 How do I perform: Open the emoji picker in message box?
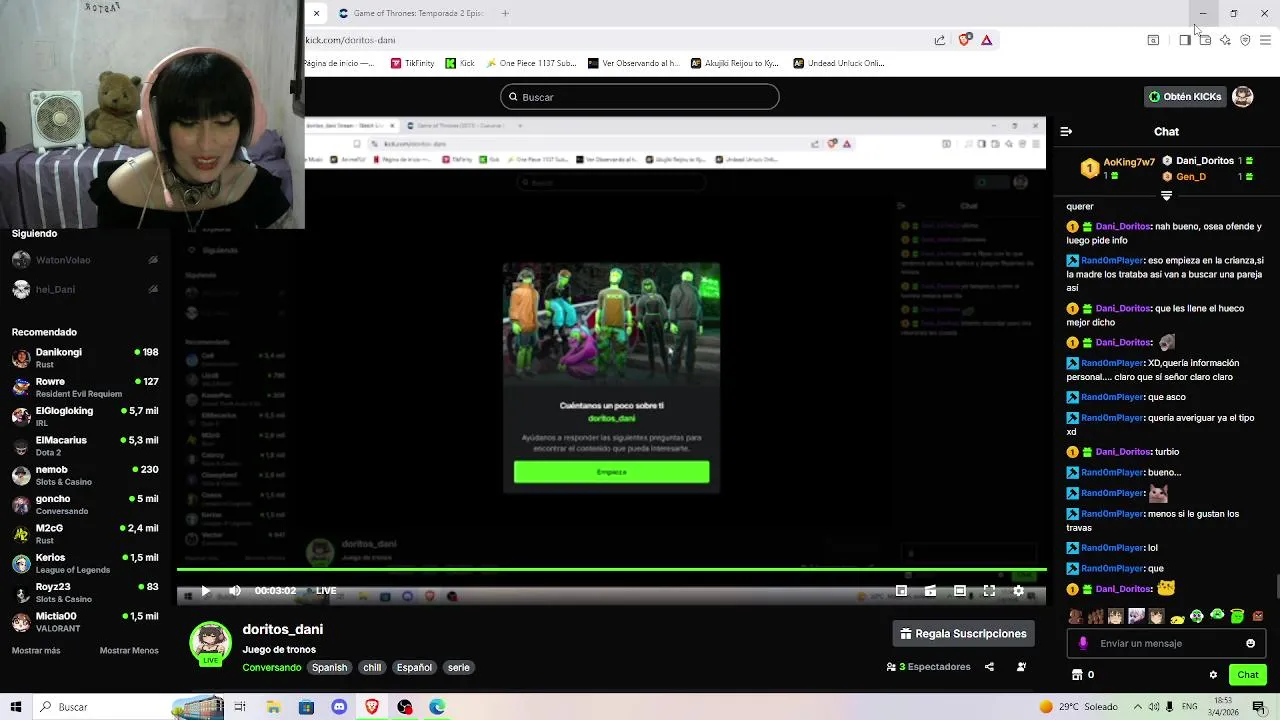1250,644
